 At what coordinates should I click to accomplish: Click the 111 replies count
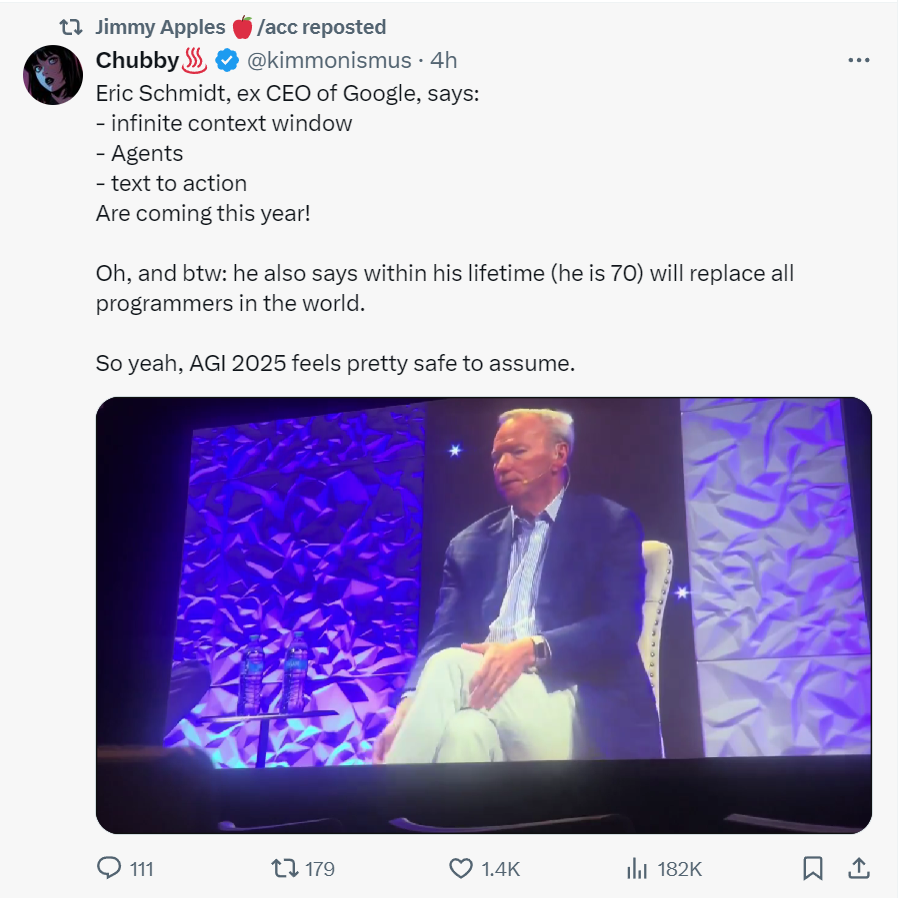tap(142, 869)
